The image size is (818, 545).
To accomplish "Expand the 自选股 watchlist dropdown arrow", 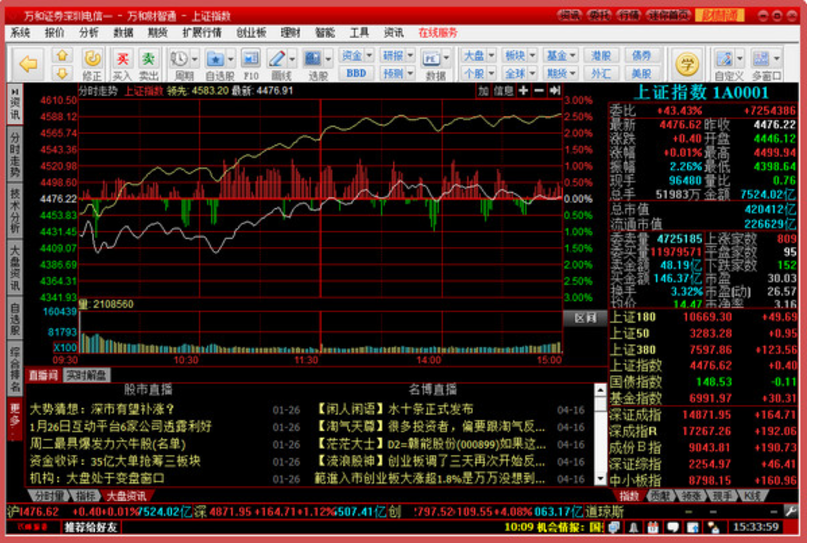I will pyautogui.click(x=229, y=59).
